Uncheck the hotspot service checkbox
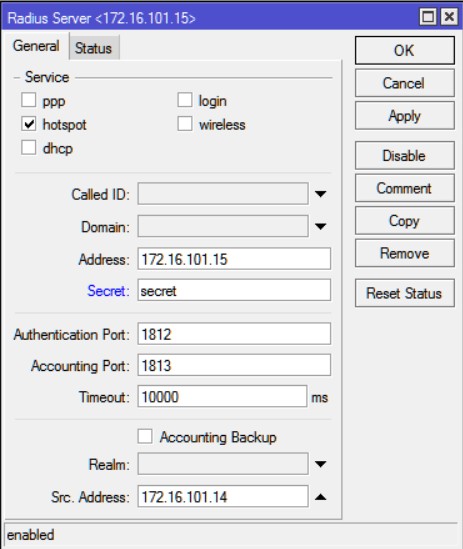 click(x=28, y=124)
